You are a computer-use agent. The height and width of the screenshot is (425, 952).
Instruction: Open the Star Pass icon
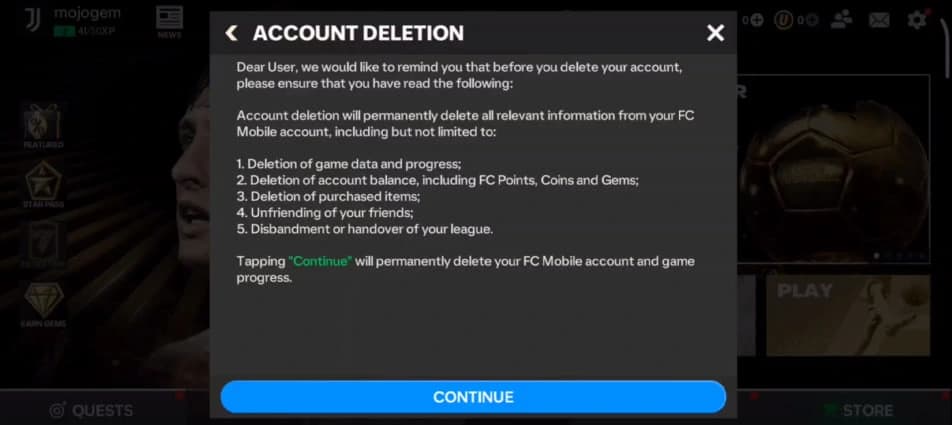coord(43,185)
